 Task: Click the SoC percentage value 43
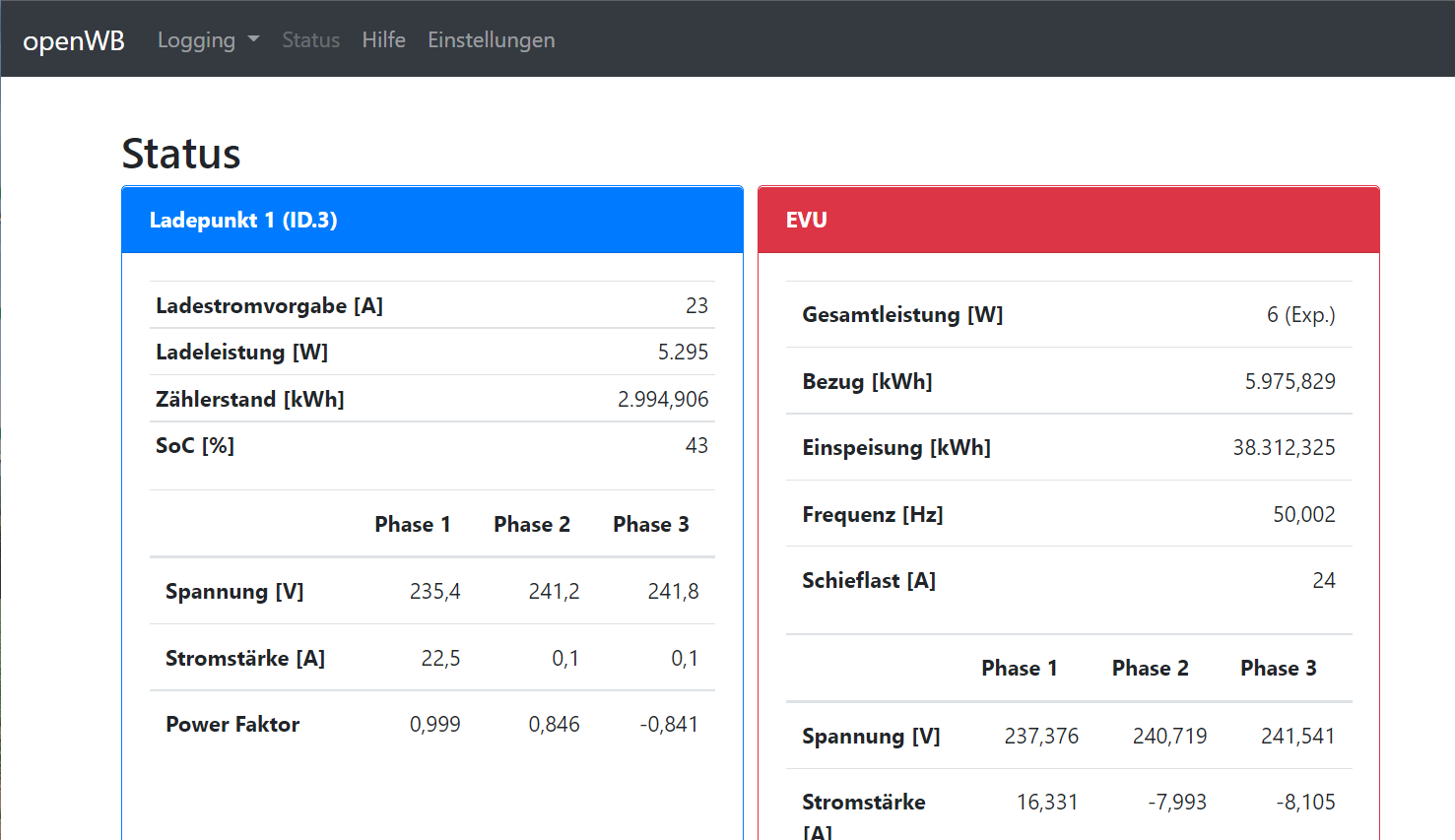(696, 445)
